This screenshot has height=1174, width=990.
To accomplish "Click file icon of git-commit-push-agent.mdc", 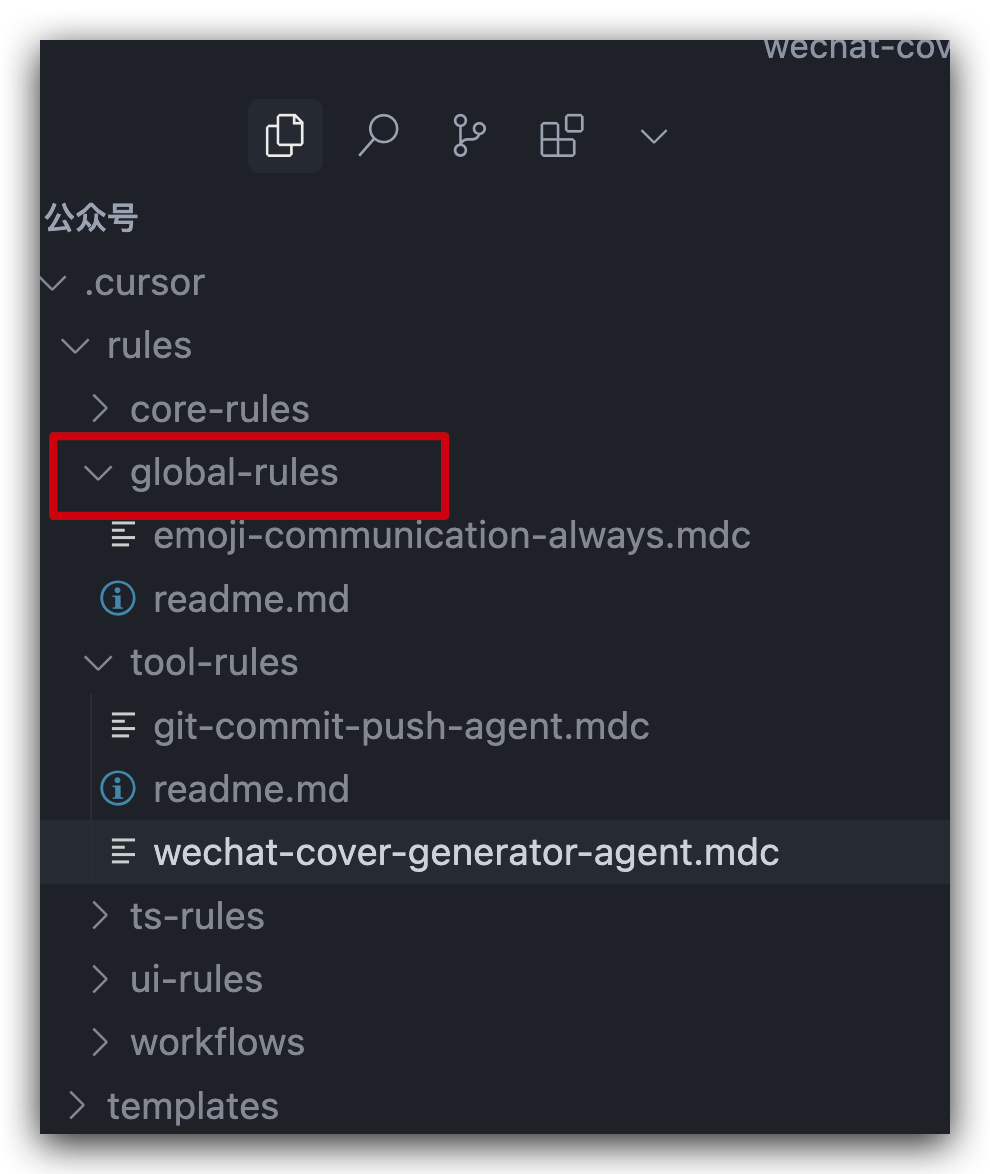I will pyautogui.click(x=124, y=726).
